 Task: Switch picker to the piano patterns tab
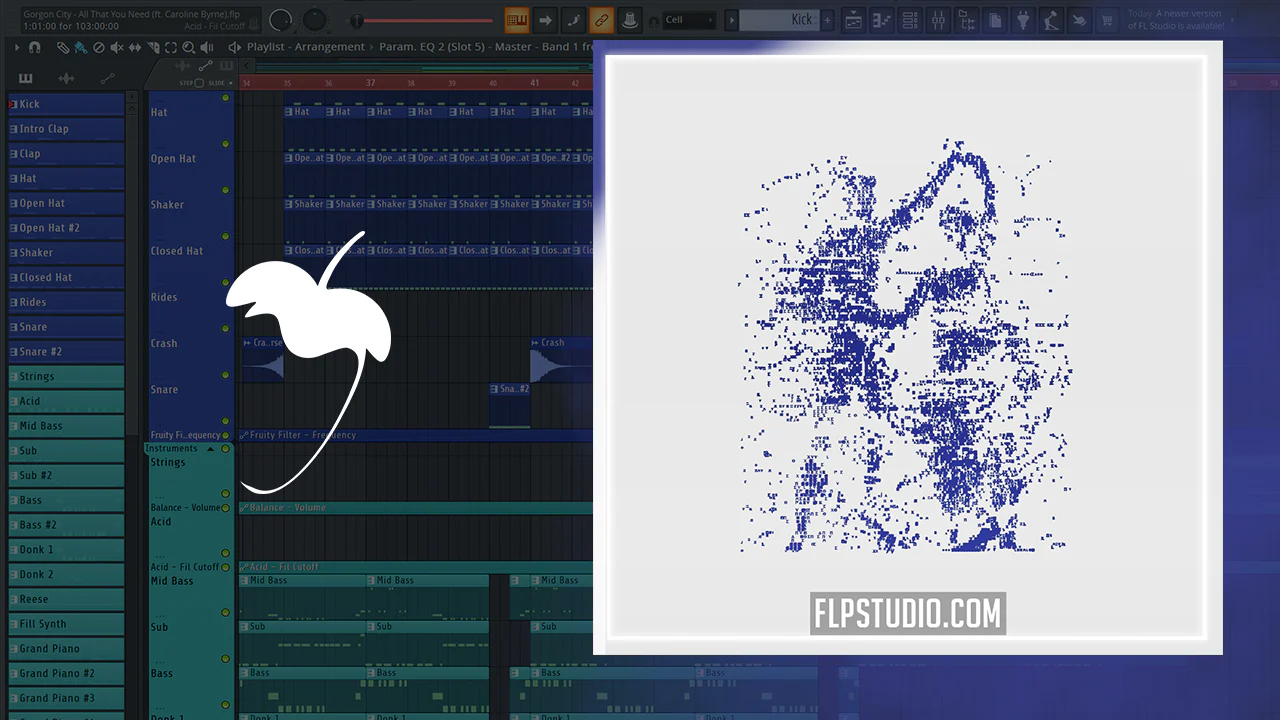(x=26, y=78)
